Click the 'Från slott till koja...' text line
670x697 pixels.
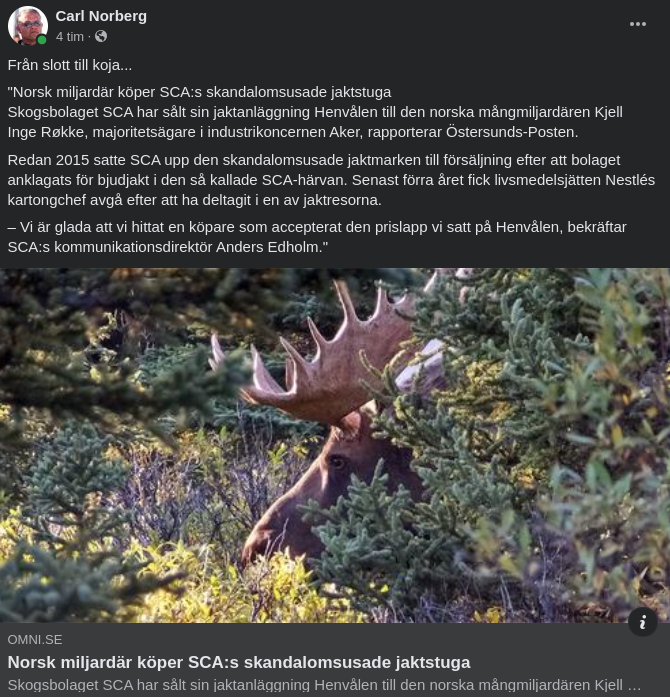tap(69, 65)
